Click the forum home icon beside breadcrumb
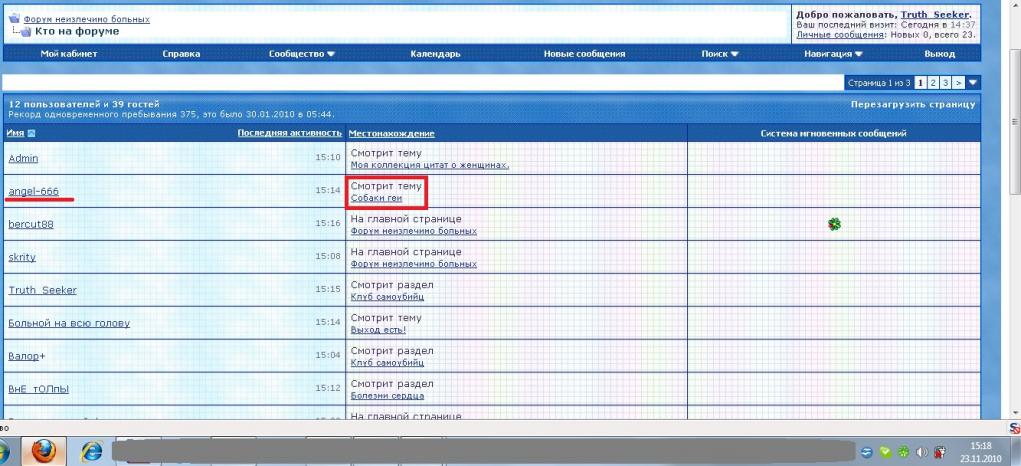 pyautogui.click(x=14, y=19)
